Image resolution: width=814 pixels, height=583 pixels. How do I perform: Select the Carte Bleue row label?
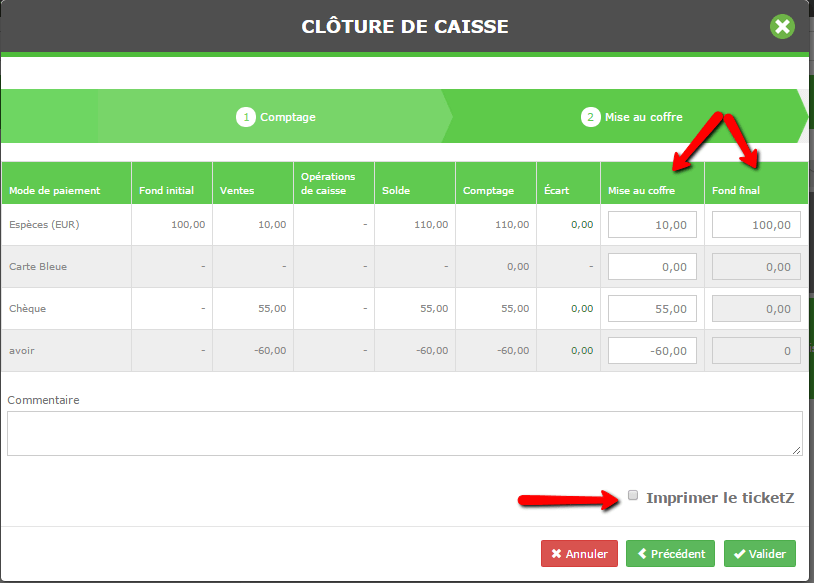[x=38, y=267]
